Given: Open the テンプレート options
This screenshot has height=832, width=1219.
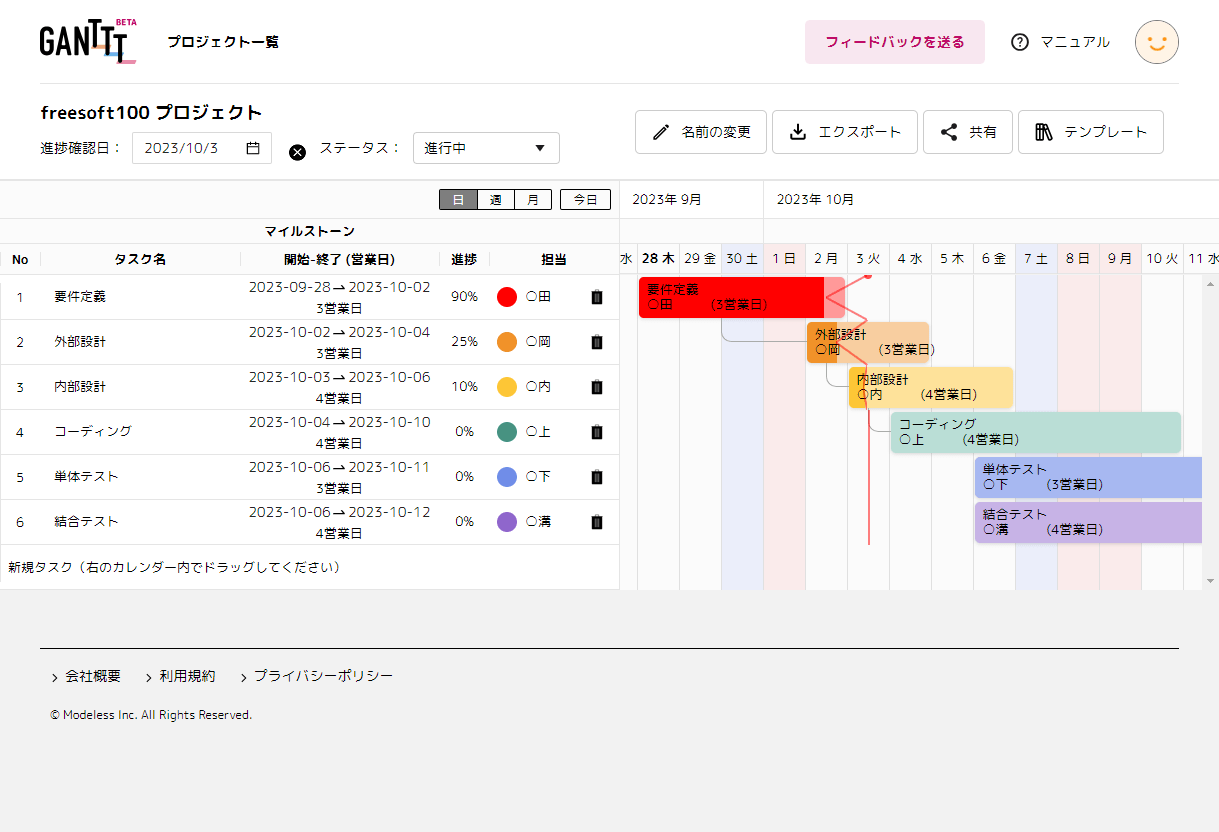Looking at the screenshot, I should pos(1090,132).
